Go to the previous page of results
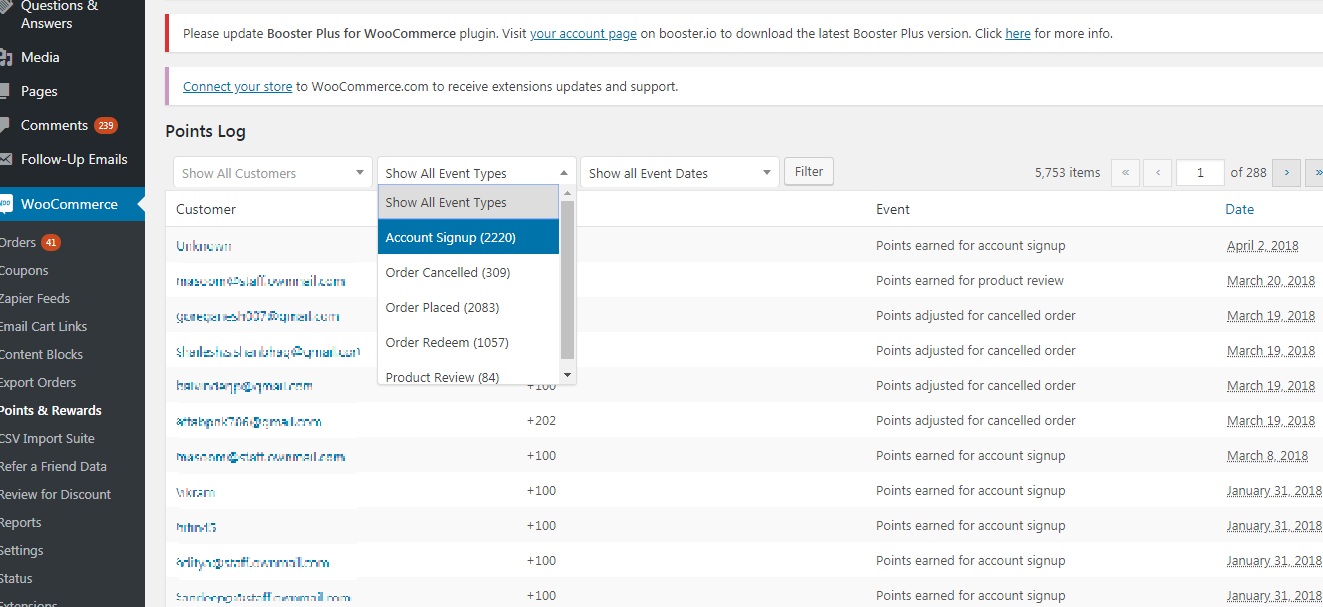Image resolution: width=1323 pixels, height=607 pixels. [1157, 172]
